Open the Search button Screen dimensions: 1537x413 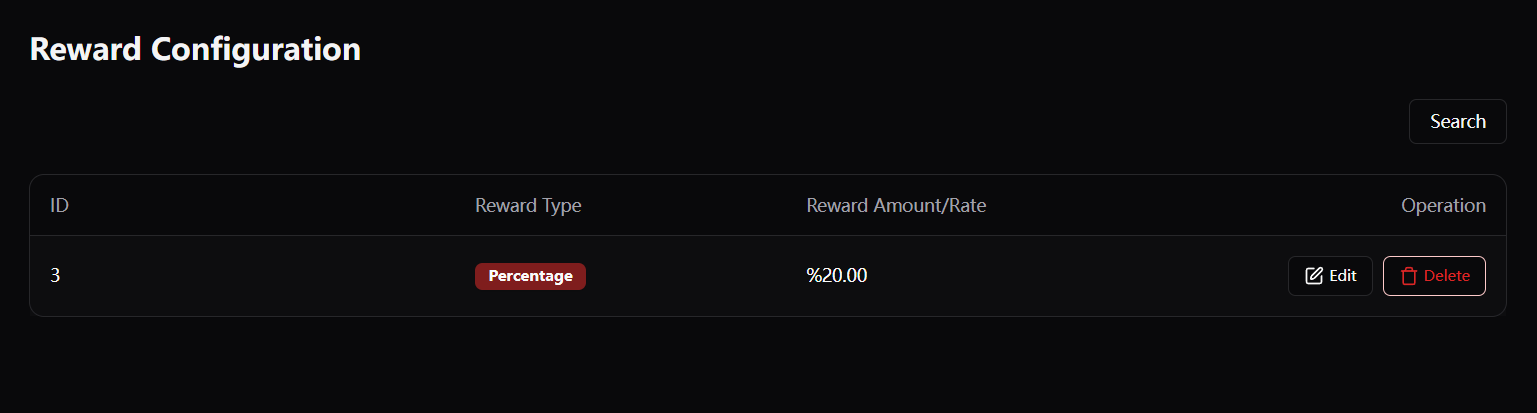[1457, 122]
